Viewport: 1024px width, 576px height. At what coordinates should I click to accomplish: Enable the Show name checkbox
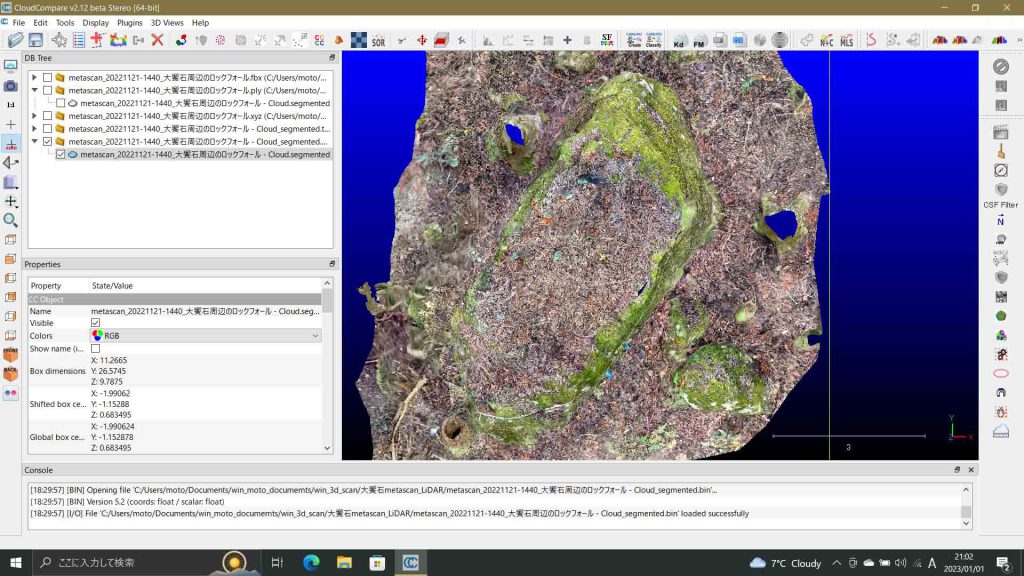coord(96,349)
